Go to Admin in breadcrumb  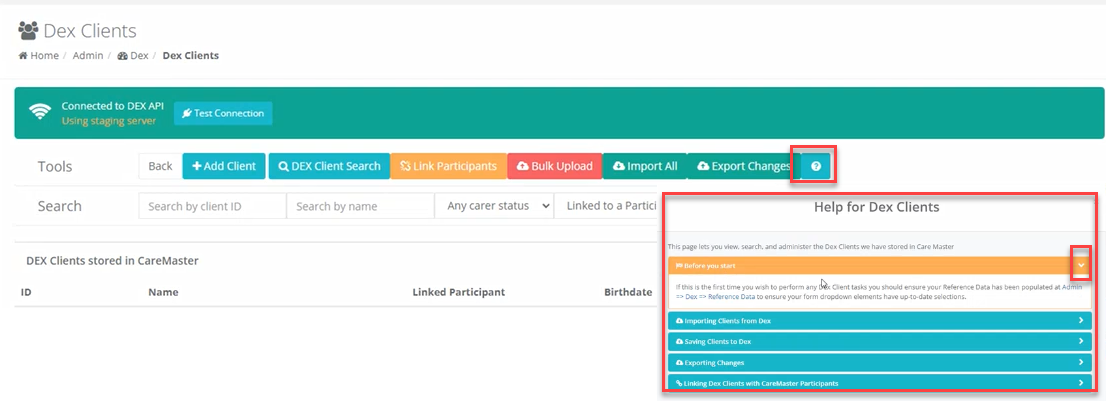click(87, 56)
